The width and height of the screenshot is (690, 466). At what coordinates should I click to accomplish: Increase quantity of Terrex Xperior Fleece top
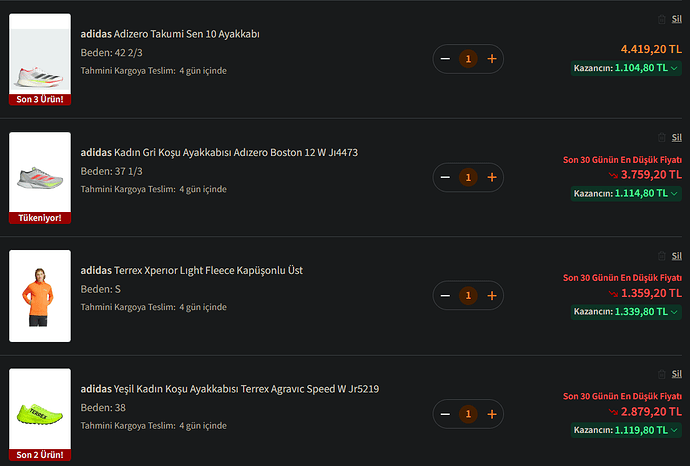(491, 296)
